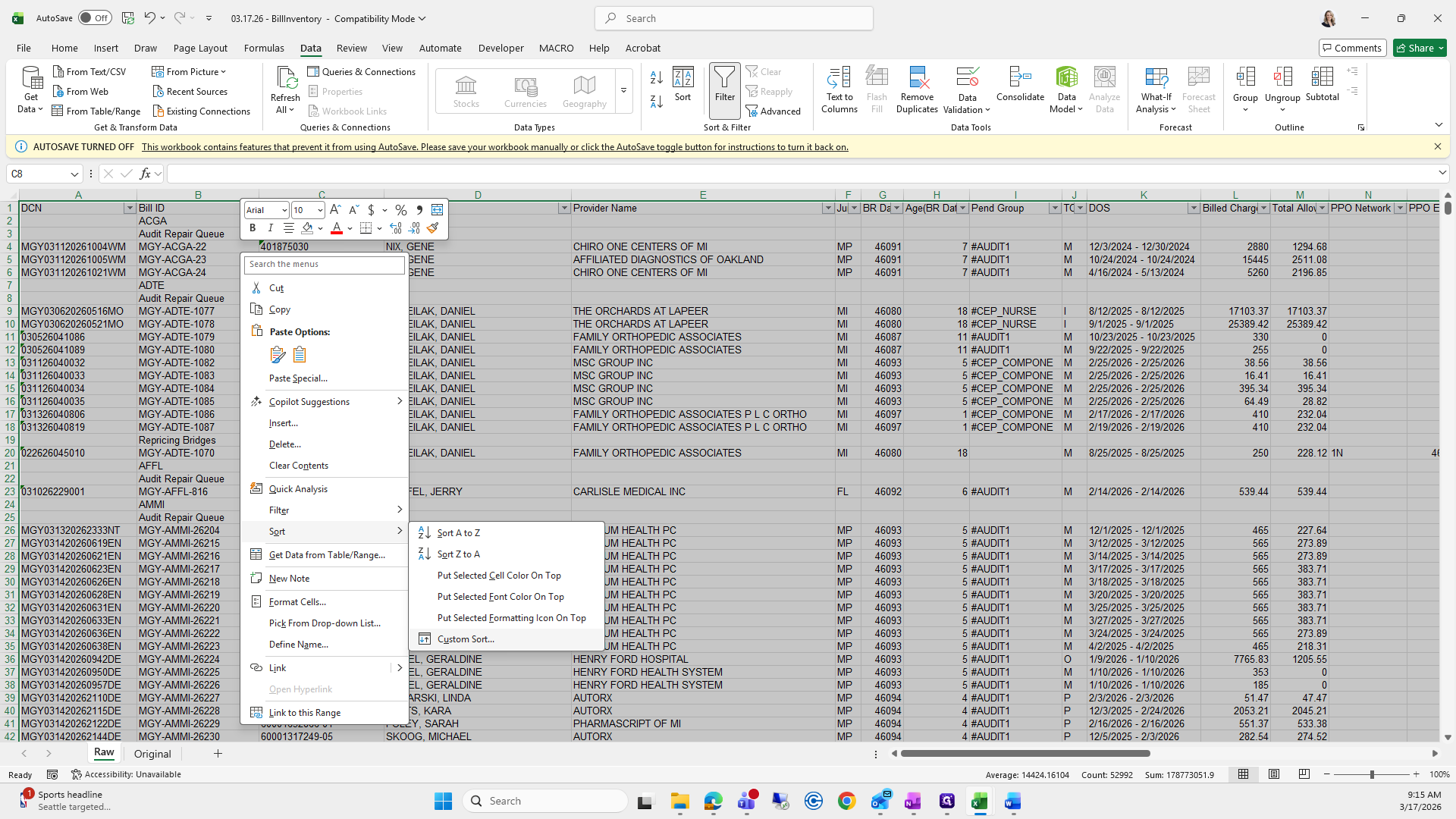Click the Sort Z to A ribbon icon
The image size is (1456, 819).
click(x=657, y=101)
